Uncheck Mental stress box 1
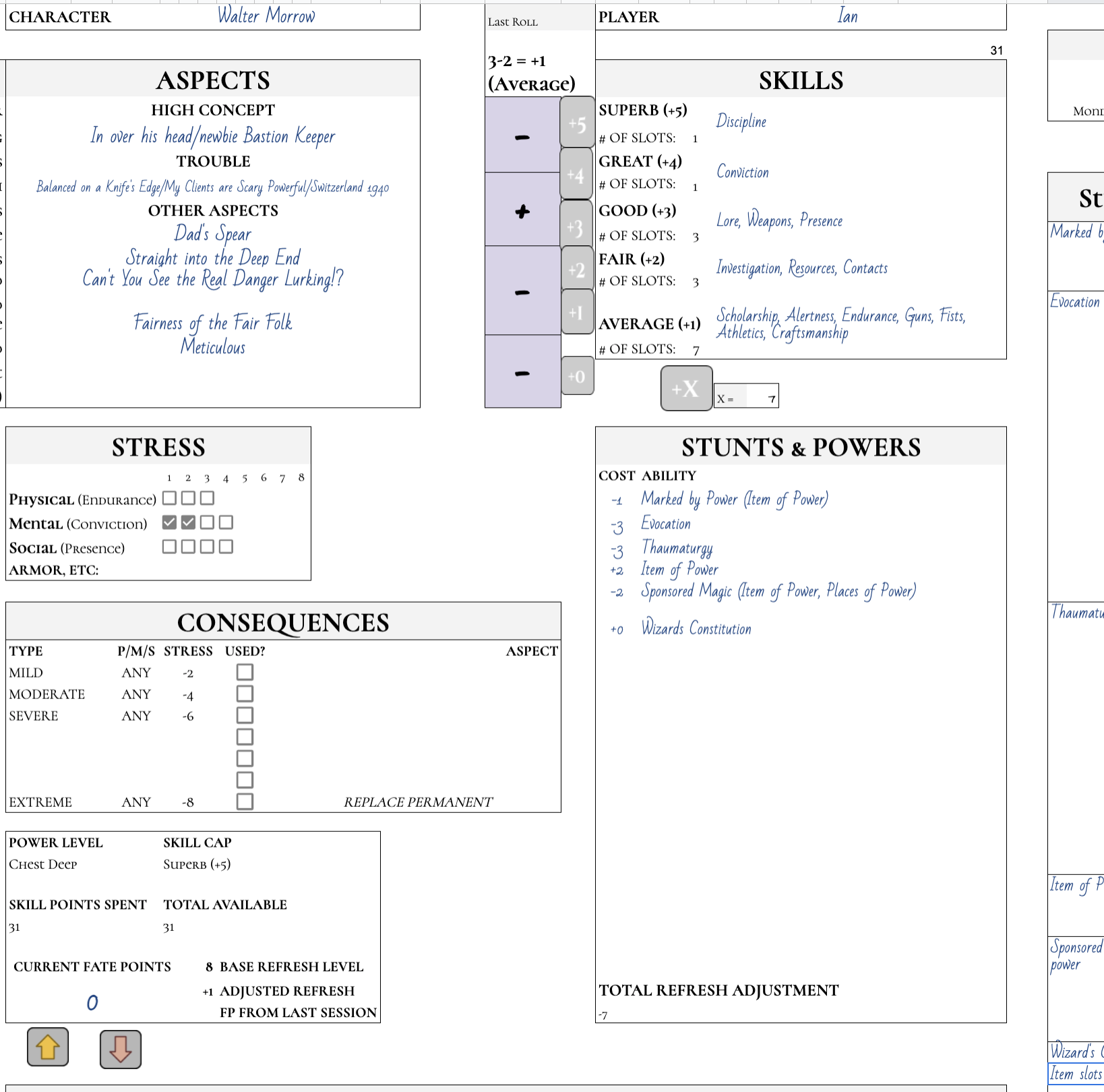The height and width of the screenshot is (1092, 1104). (169, 522)
